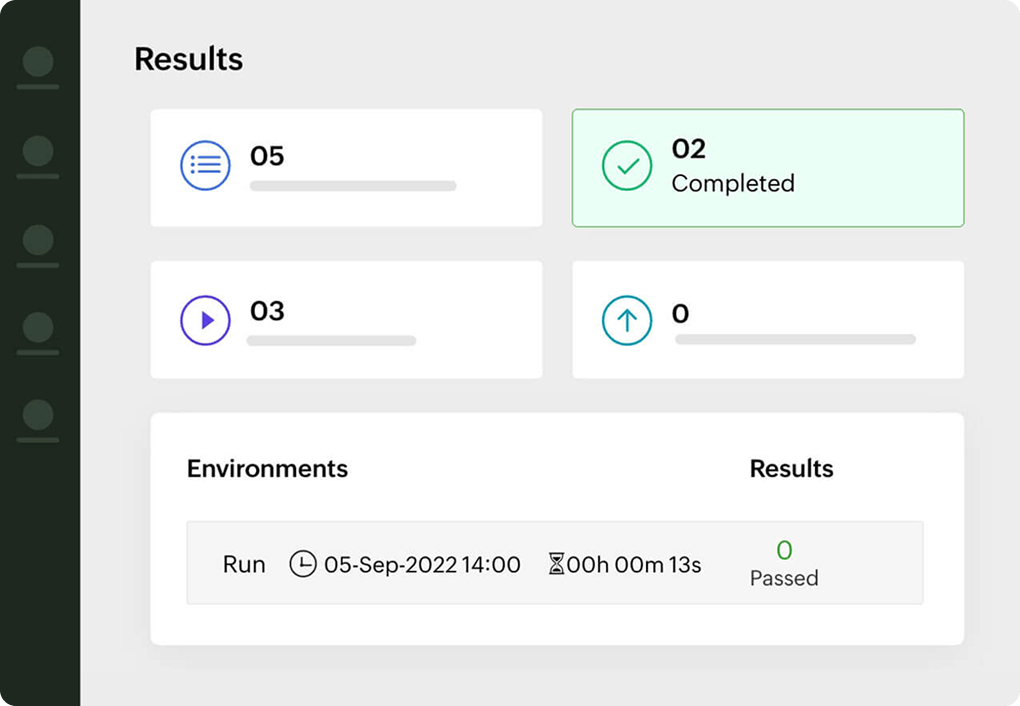Select the Environments section label
The width and height of the screenshot is (1020, 706).
coord(267,468)
